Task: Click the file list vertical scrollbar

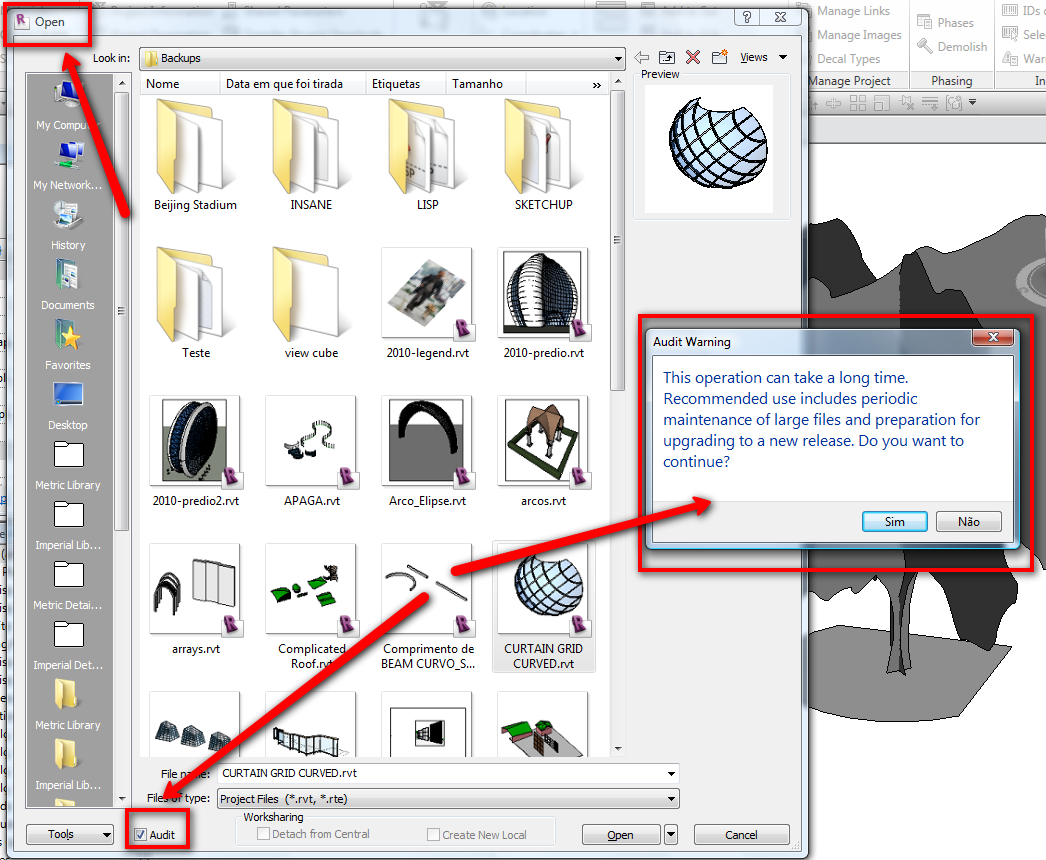Action: coord(617,240)
